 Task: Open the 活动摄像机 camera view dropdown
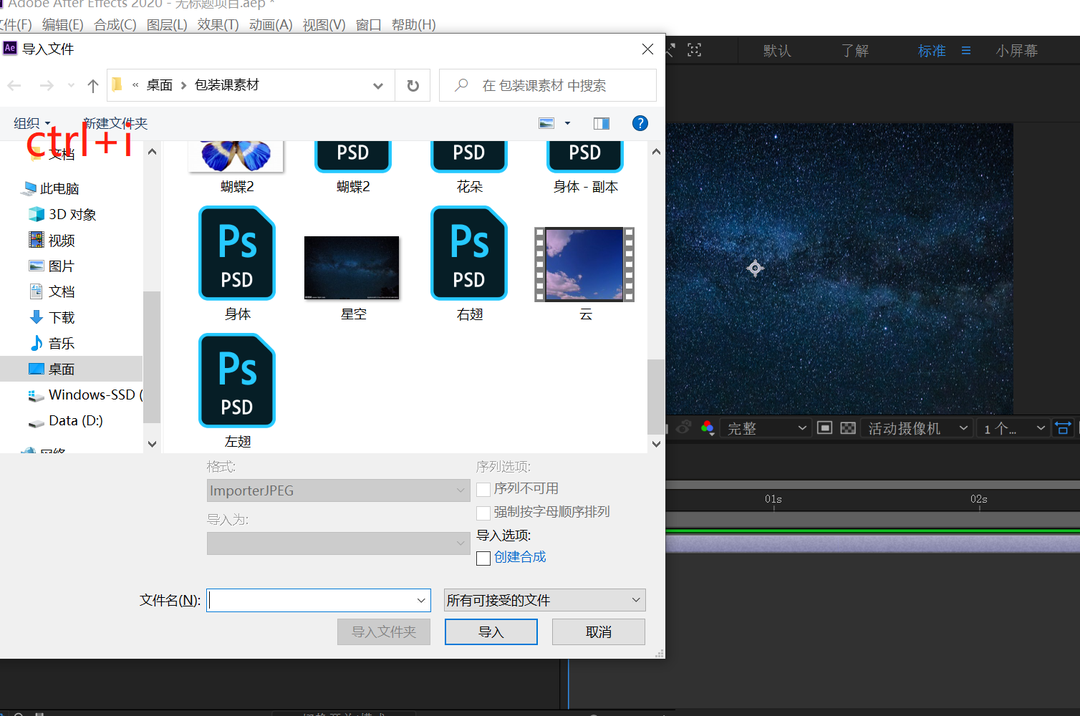917,428
